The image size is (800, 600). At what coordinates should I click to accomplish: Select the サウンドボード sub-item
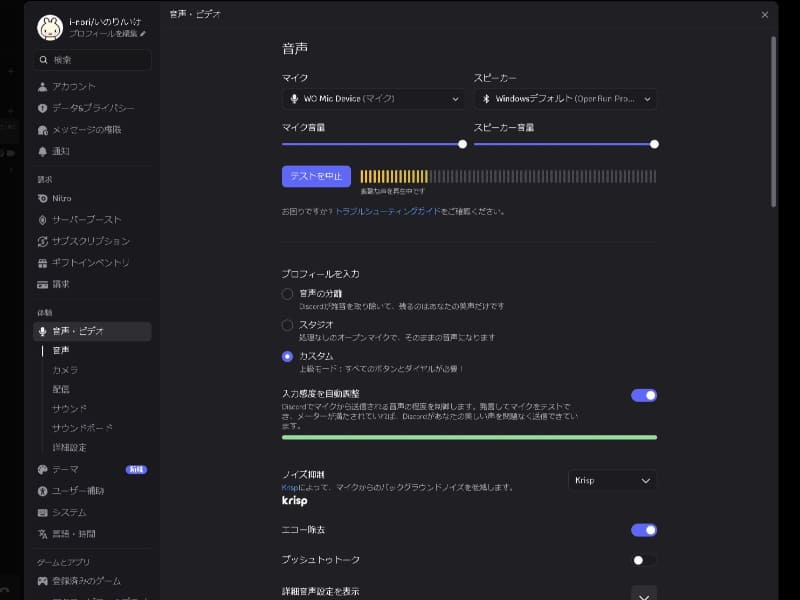(82, 428)
